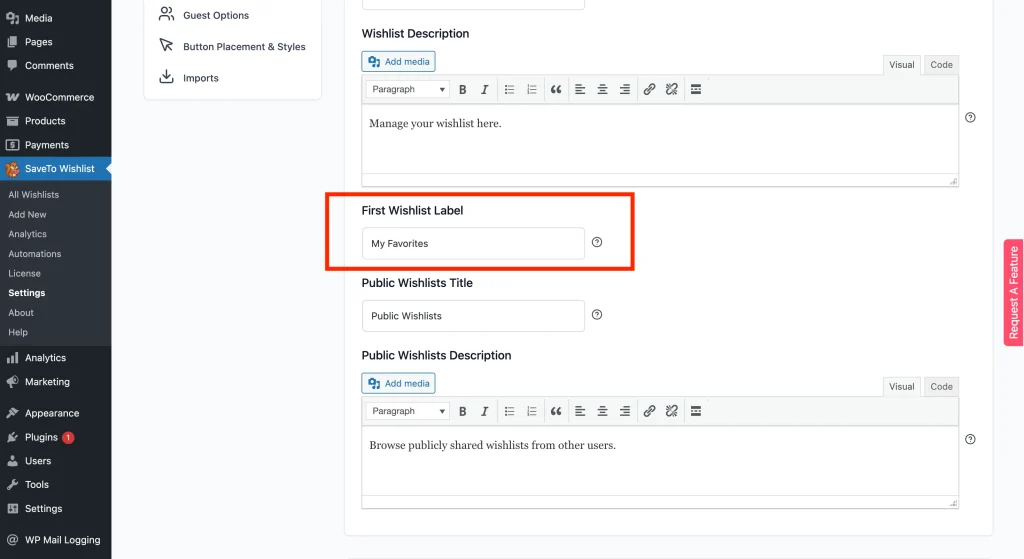Click Bold in Public Wishlists Description toolbar

click(x=462, y=411)
